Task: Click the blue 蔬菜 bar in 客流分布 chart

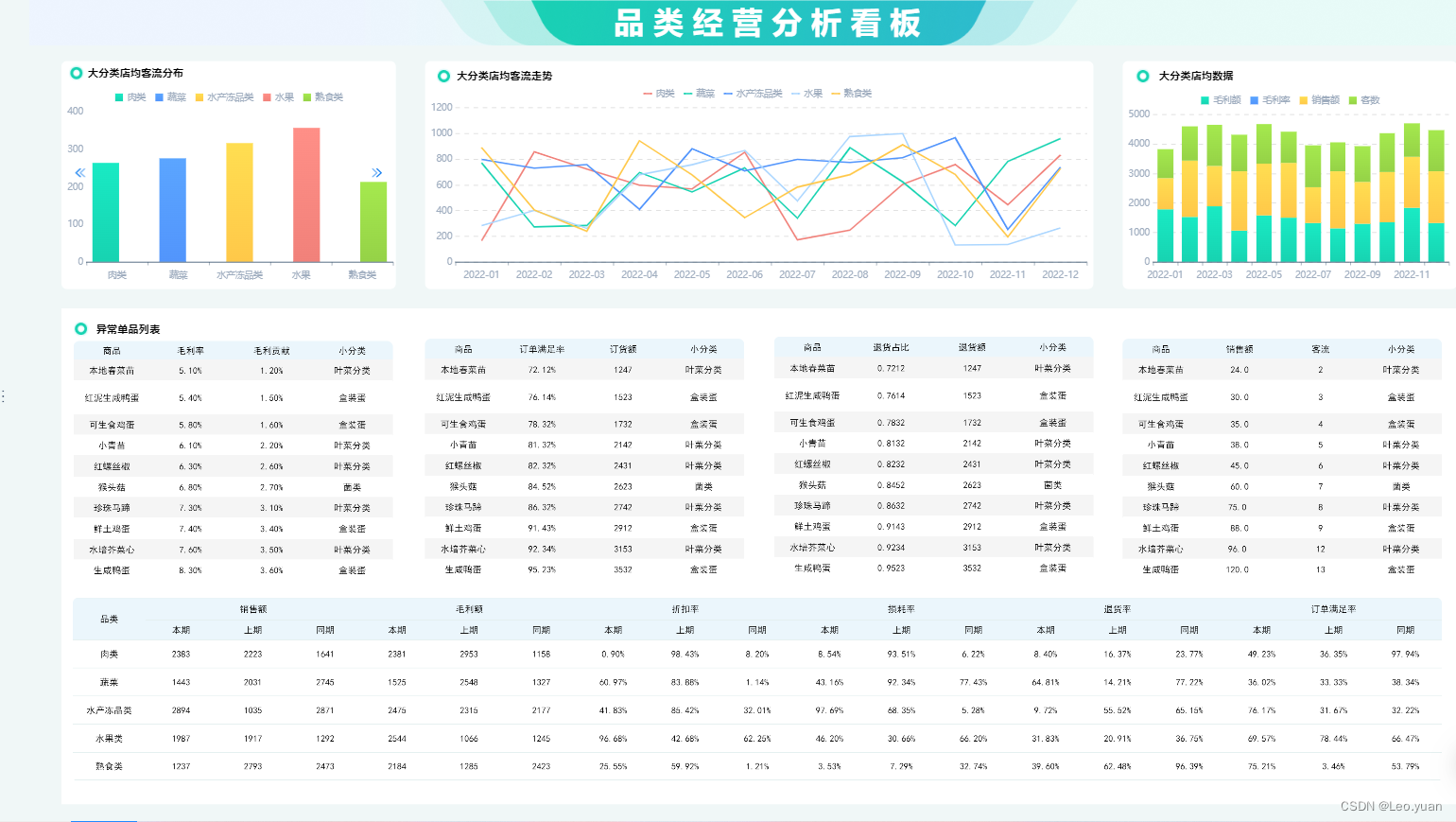Action: (173, 210)
